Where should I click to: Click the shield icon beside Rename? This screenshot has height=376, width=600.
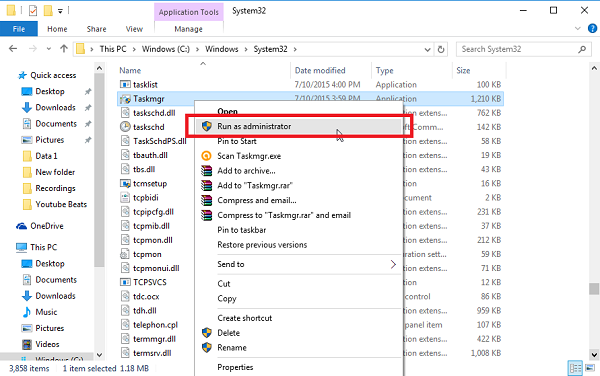tap(207, 347)
